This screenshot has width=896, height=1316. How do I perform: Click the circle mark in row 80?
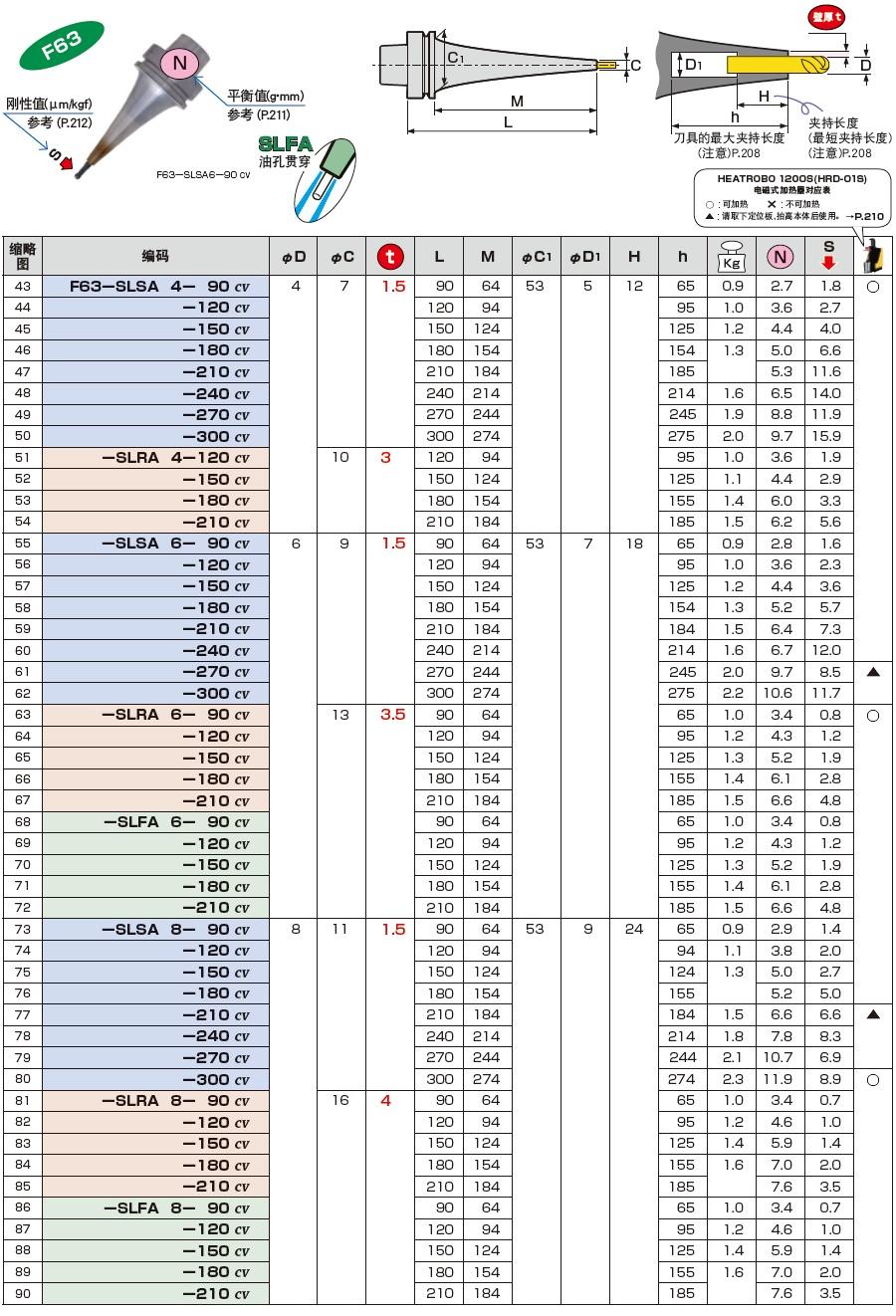pos(873,1079)
